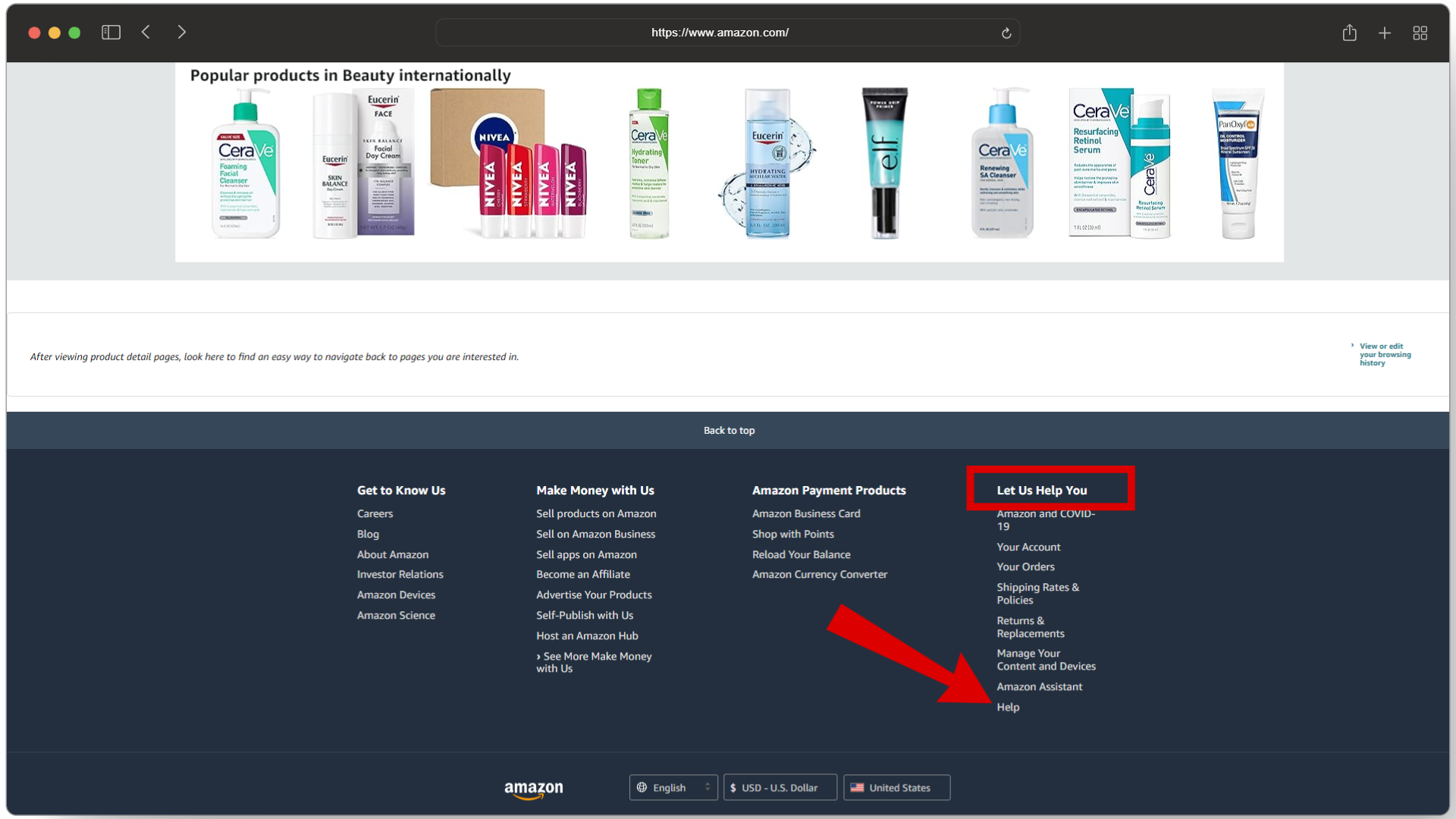The height and width of the screenshot is (819, 1456).
Task: Show the tab overview grid icon
Action: pos(1420,33)
